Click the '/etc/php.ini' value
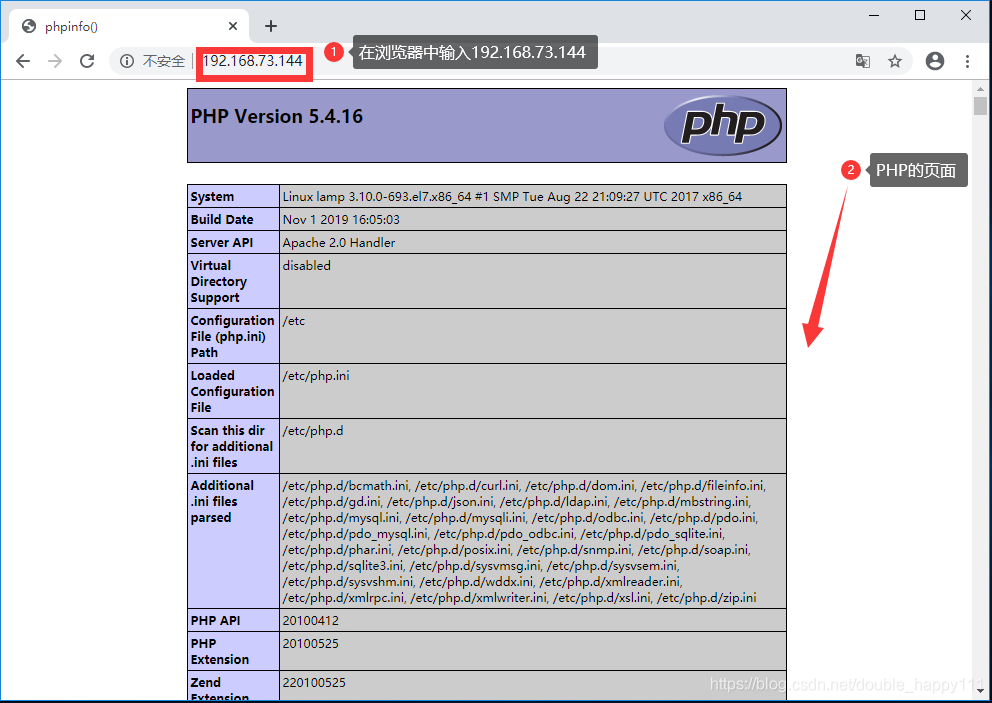Screen dimensions: 992x703 coord(316,376)
